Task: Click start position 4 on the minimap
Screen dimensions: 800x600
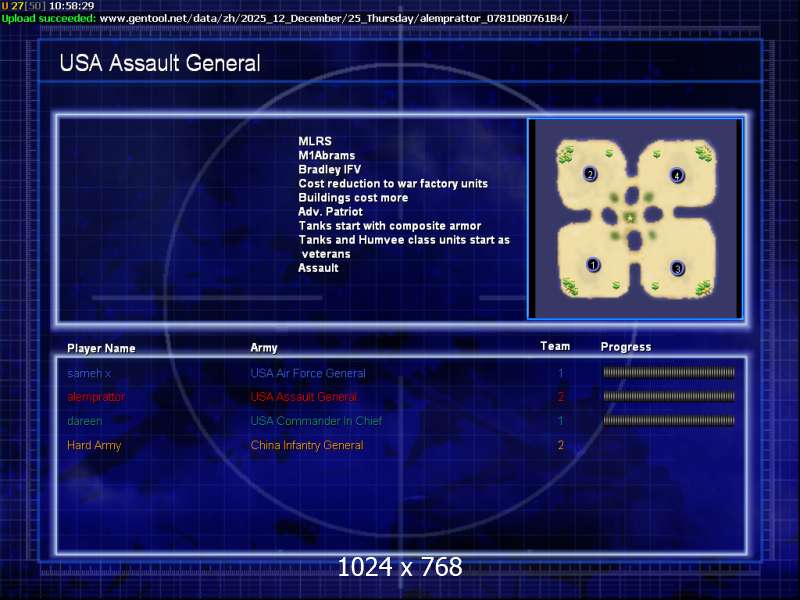Action: [677, 176]
